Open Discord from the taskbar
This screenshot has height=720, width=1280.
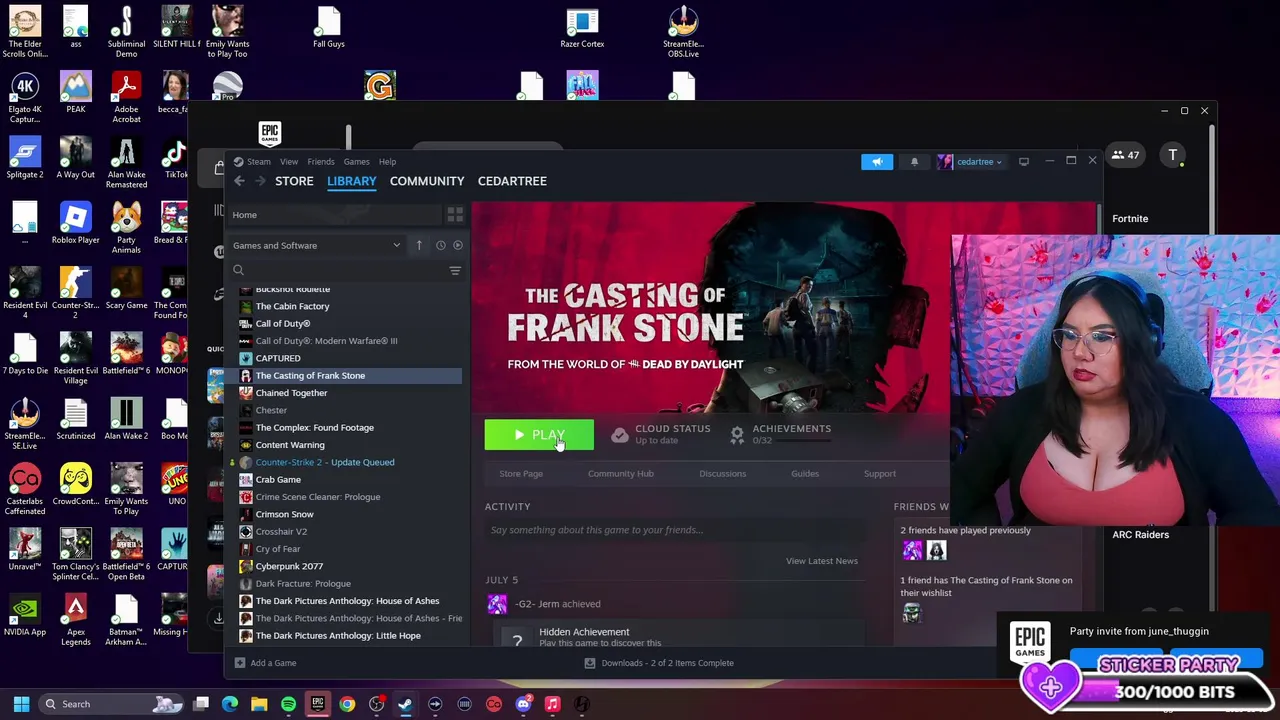point(523,704)
